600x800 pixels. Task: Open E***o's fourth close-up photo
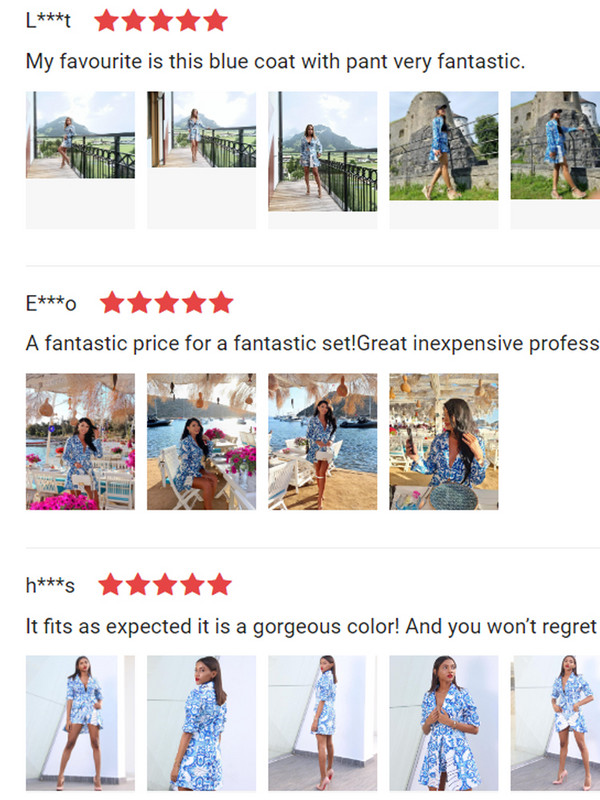point(443,441)
